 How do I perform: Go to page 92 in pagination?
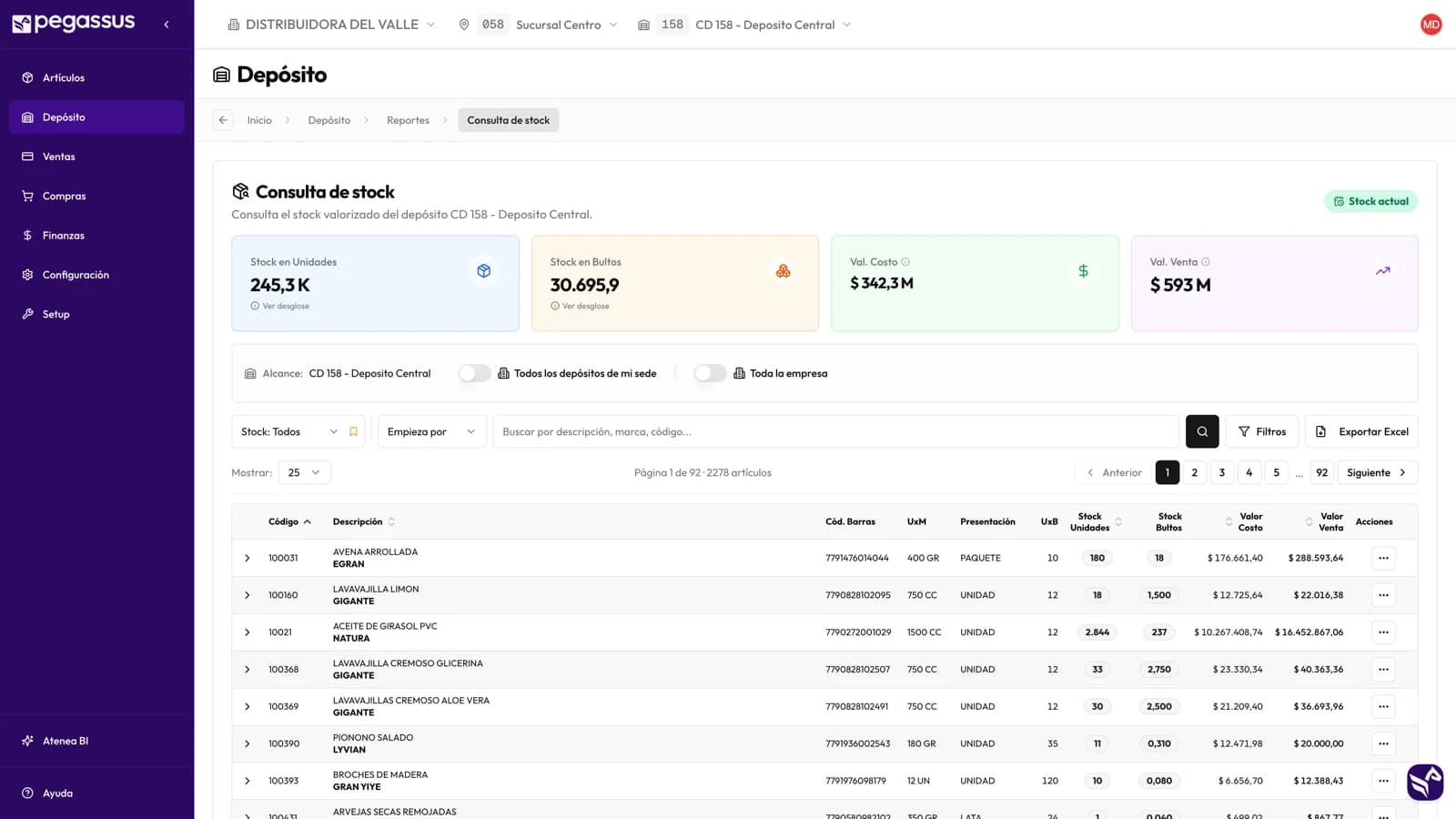1321,472
